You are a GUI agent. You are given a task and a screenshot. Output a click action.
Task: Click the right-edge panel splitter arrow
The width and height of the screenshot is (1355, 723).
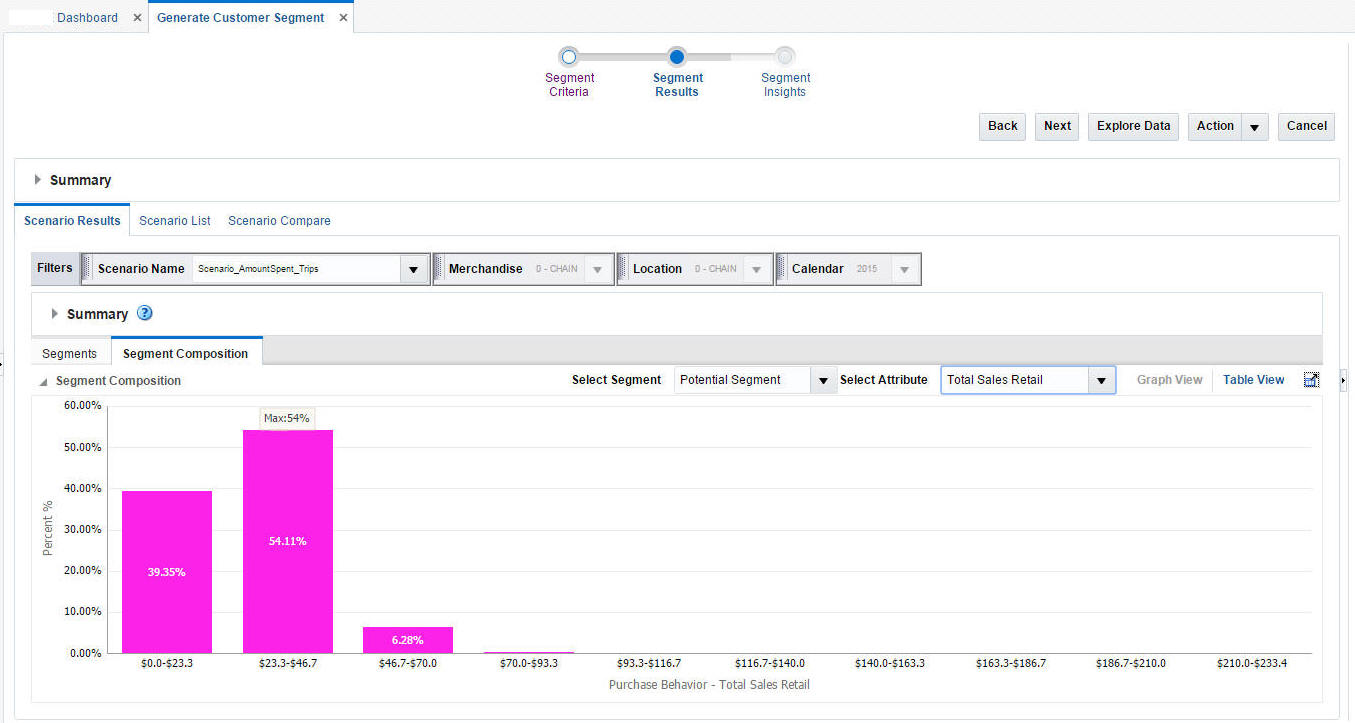tap(1343, 380)
